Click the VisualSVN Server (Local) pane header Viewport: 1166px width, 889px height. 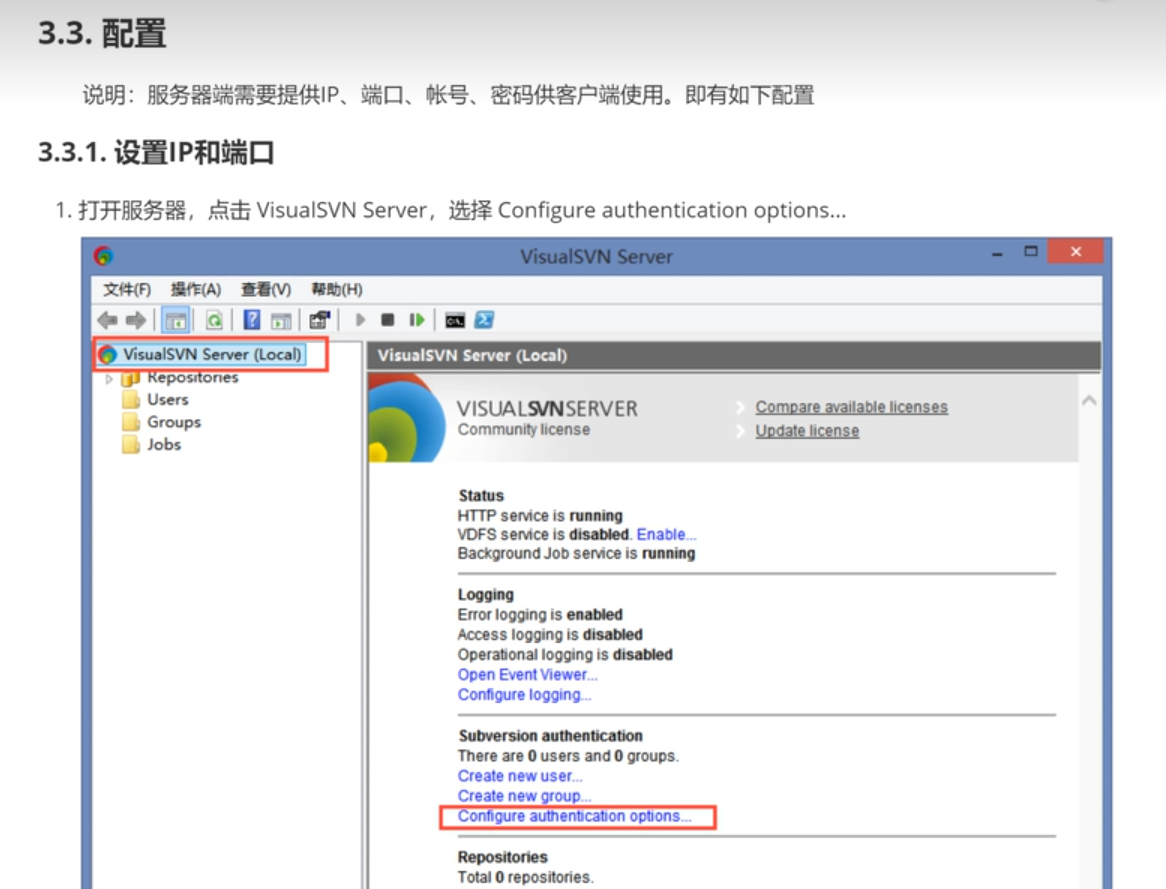tap(734, 356)
